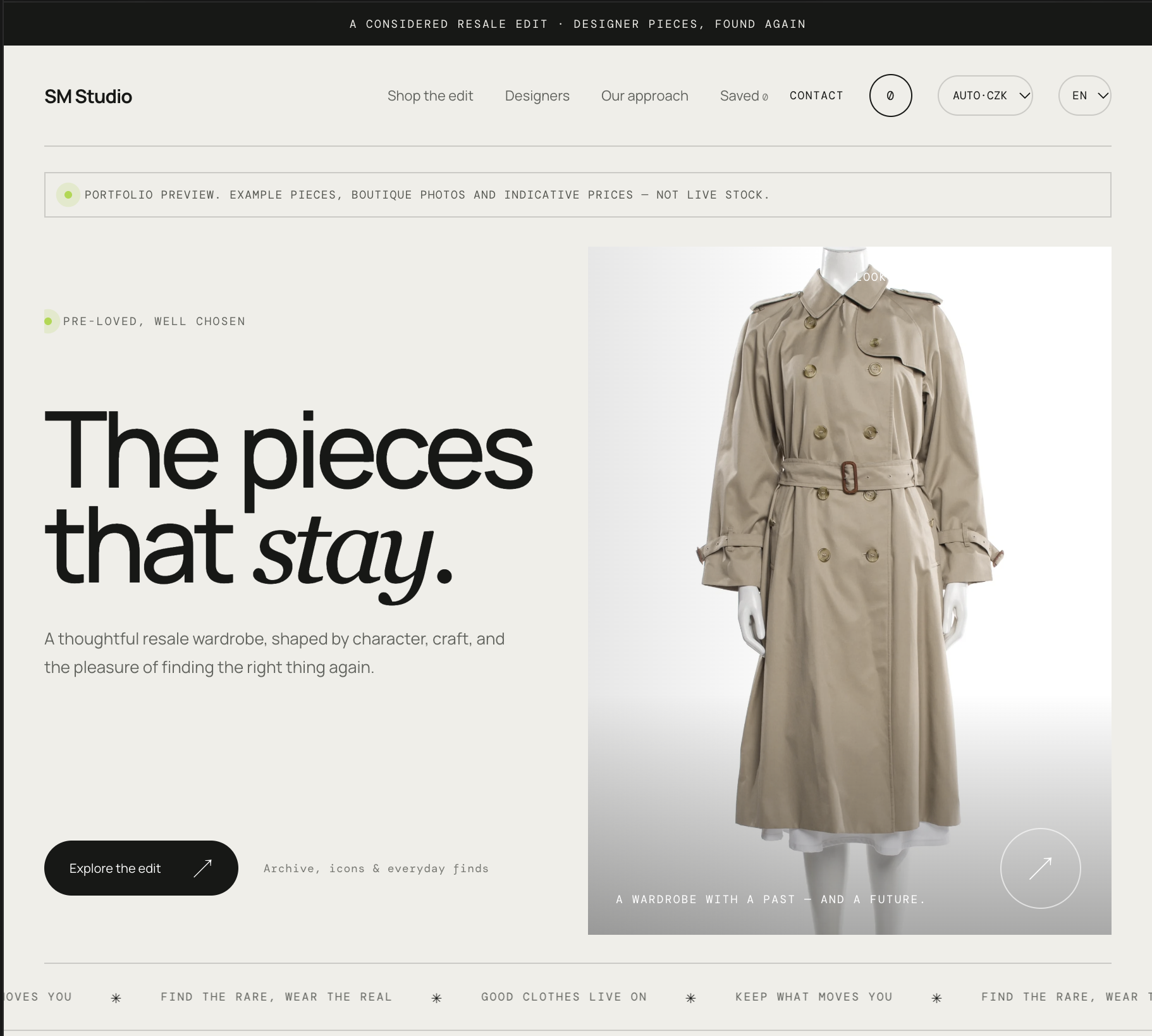Click the trench coat hero image
The width and height of the screenshot is (1152, 1036).
pos(849,590)
